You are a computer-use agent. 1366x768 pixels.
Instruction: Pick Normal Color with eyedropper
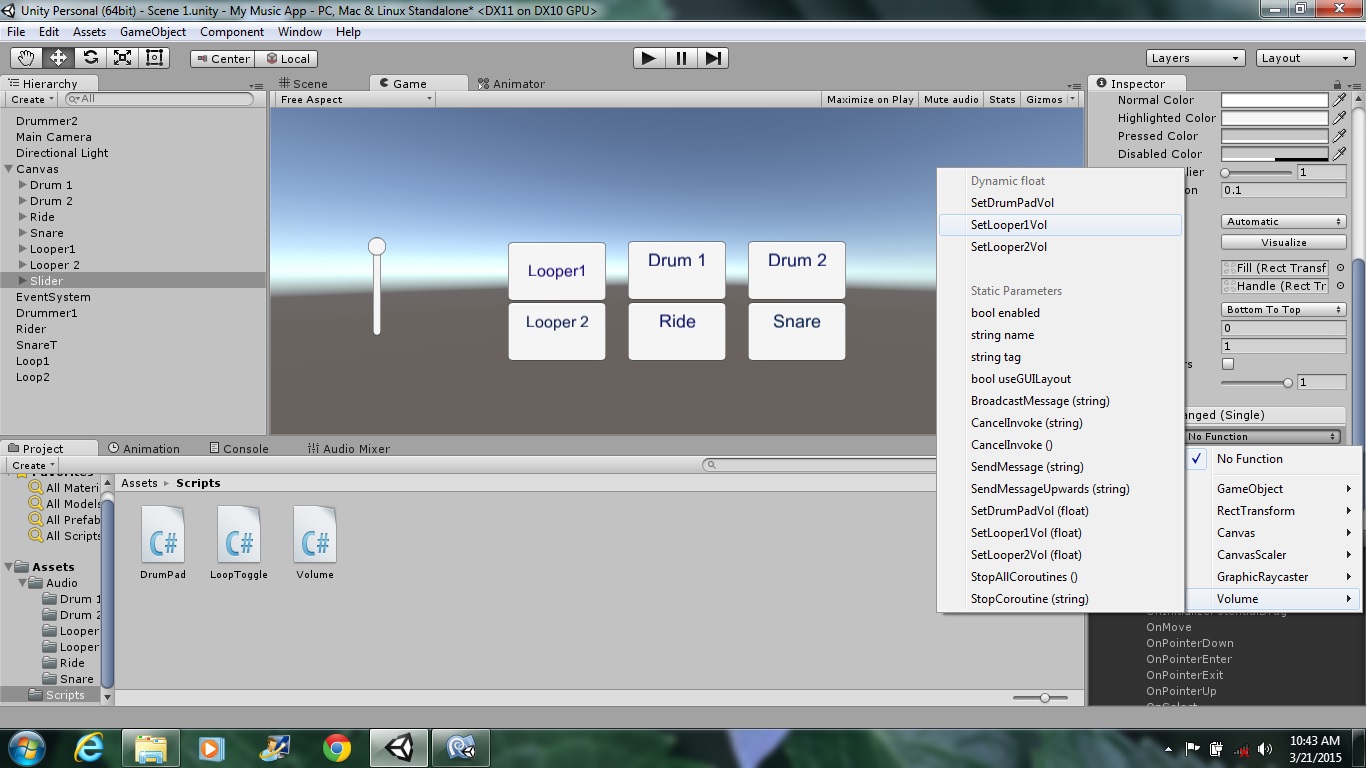[x=1339, y=100]
